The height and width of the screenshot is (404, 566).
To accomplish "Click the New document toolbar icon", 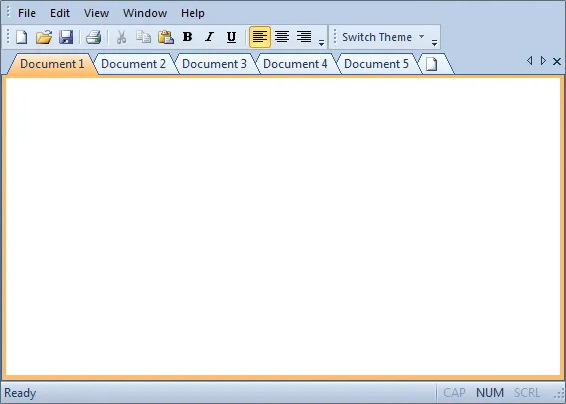I will tap(22, 37).
